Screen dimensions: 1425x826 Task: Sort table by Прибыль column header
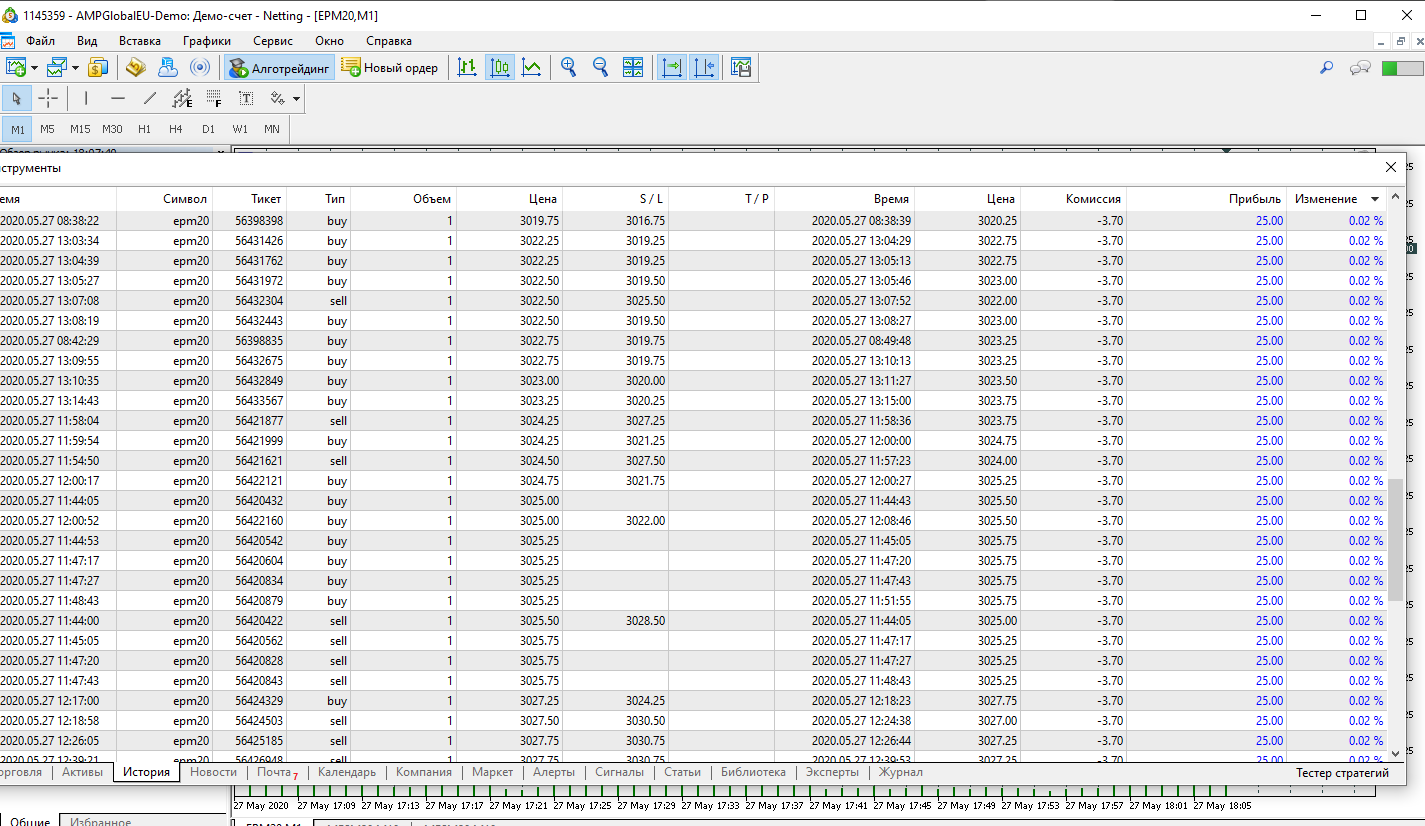[1254, 199]
